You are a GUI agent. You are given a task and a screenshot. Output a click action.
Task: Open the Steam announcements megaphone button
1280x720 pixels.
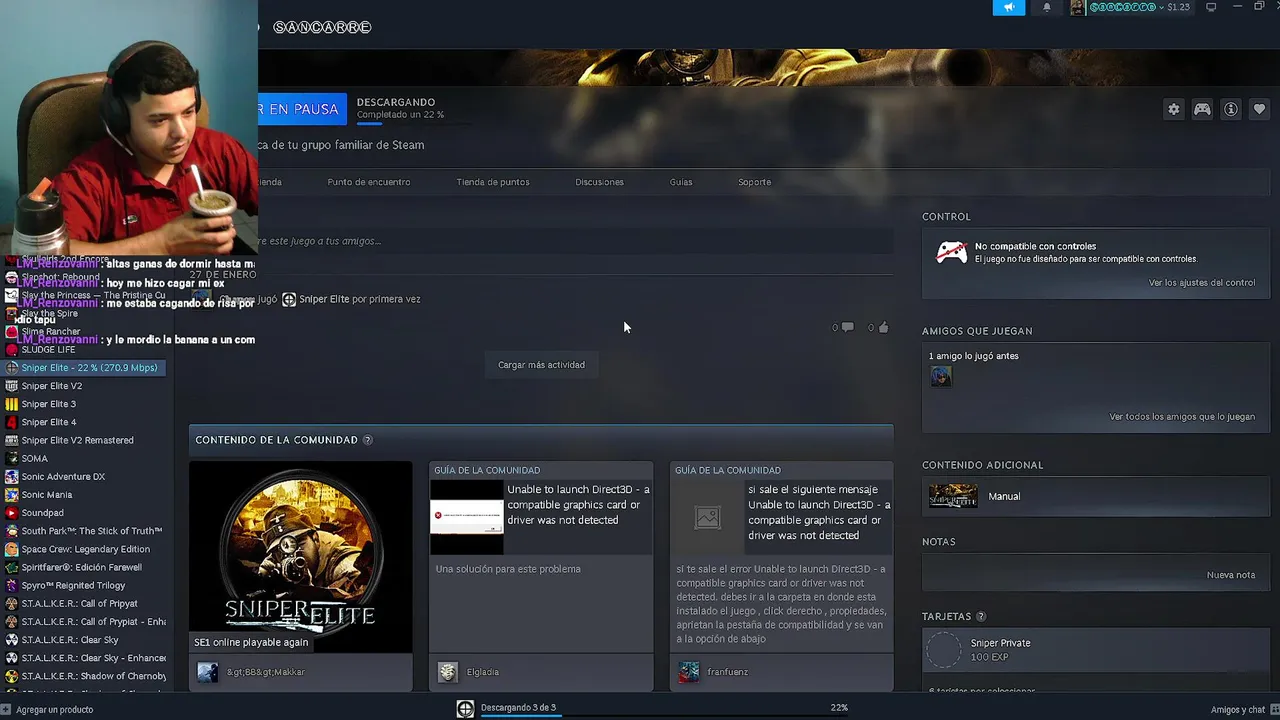pyautogui.click(x=1008, y=7)
